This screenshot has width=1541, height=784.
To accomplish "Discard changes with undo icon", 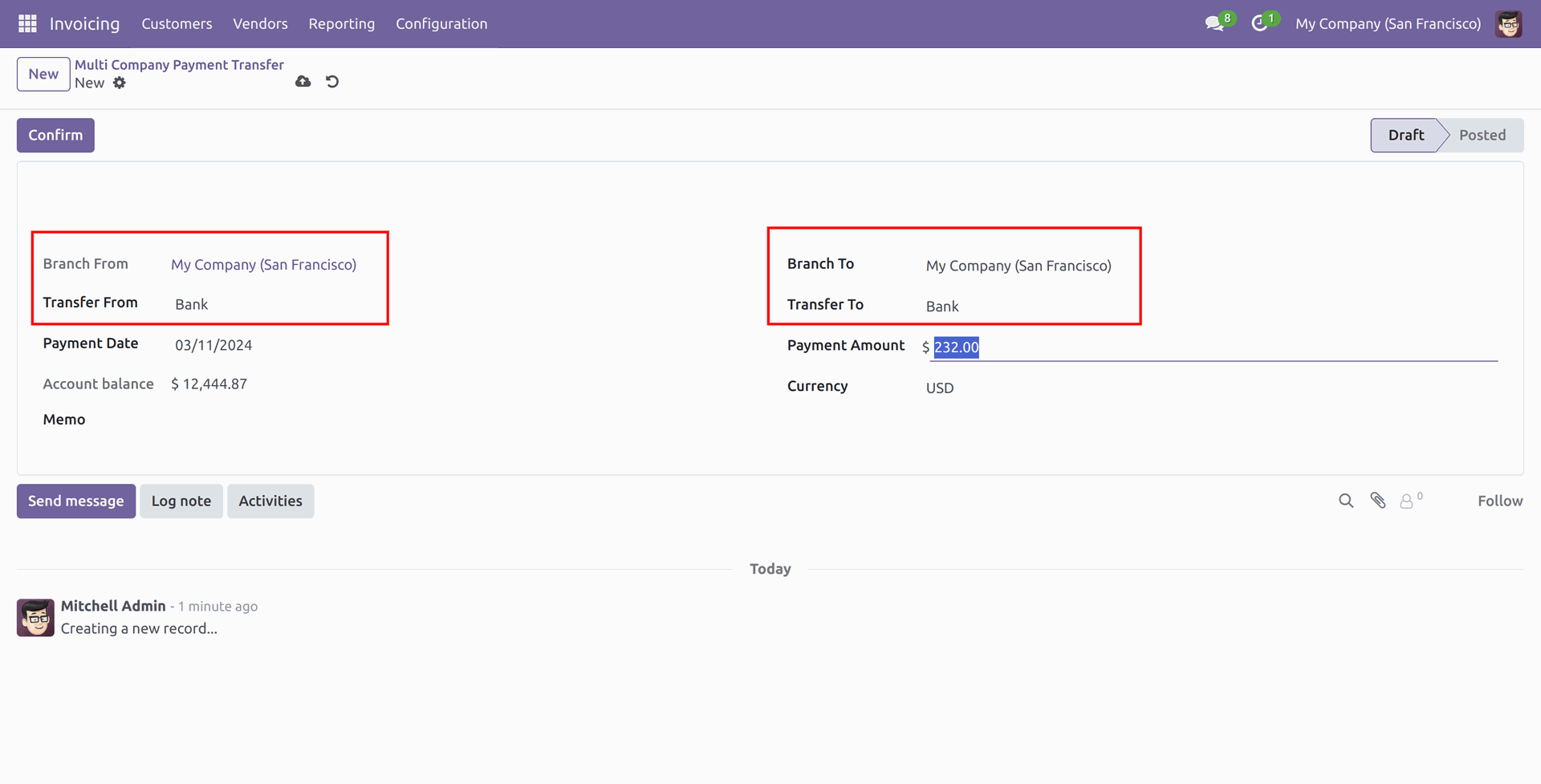I will [332, 82].
